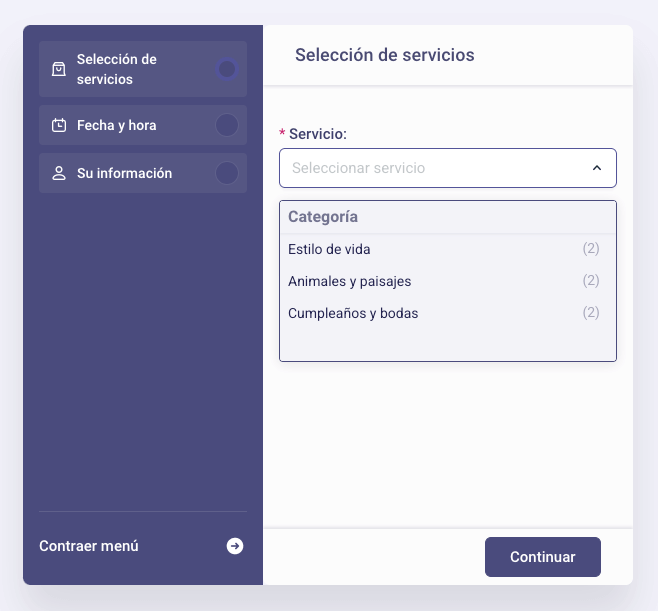Click the step circle for Selección de servicios
The image size is (658, 611).
(227, 69)
